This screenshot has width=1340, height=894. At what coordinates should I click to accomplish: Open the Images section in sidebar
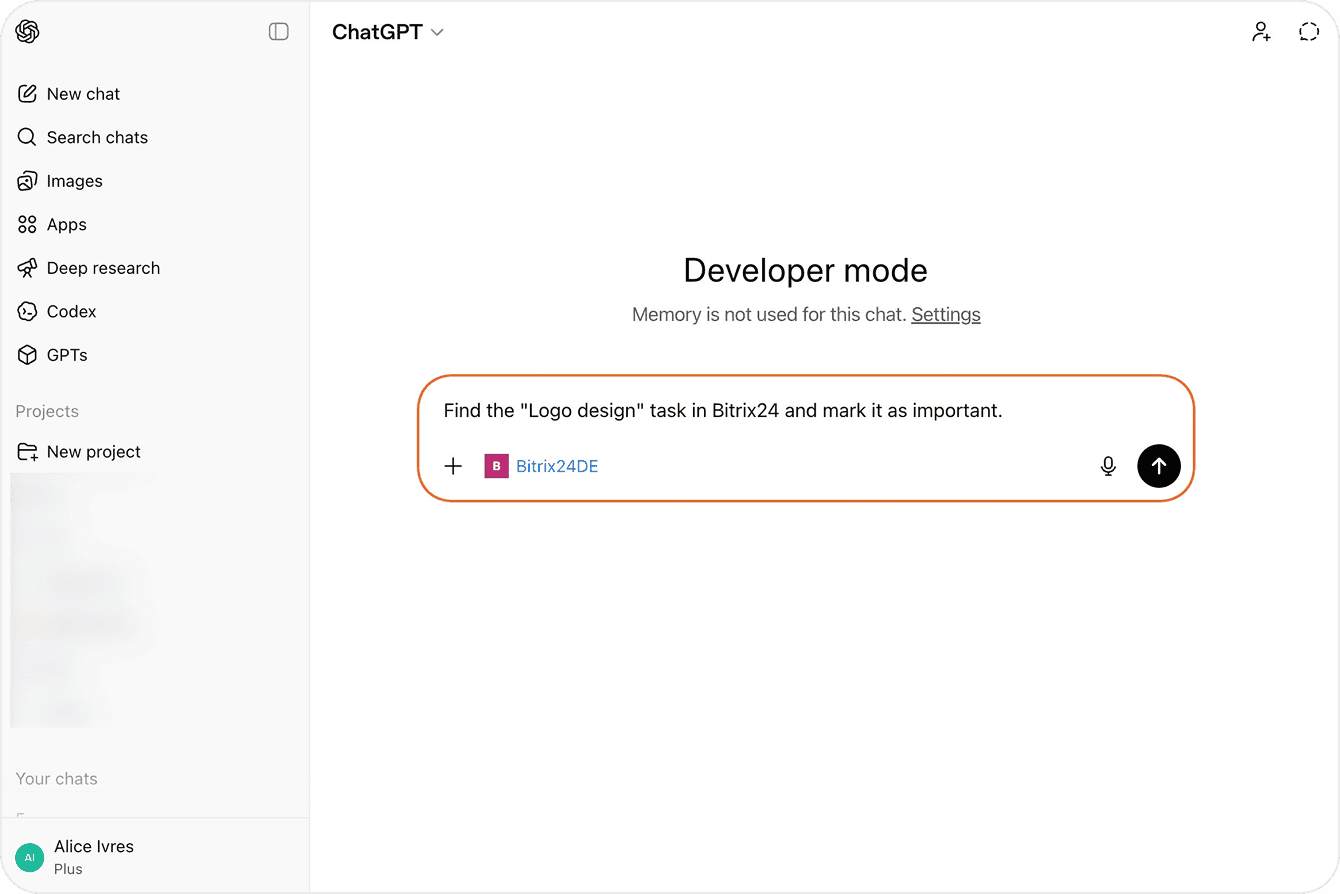(74, 181)
